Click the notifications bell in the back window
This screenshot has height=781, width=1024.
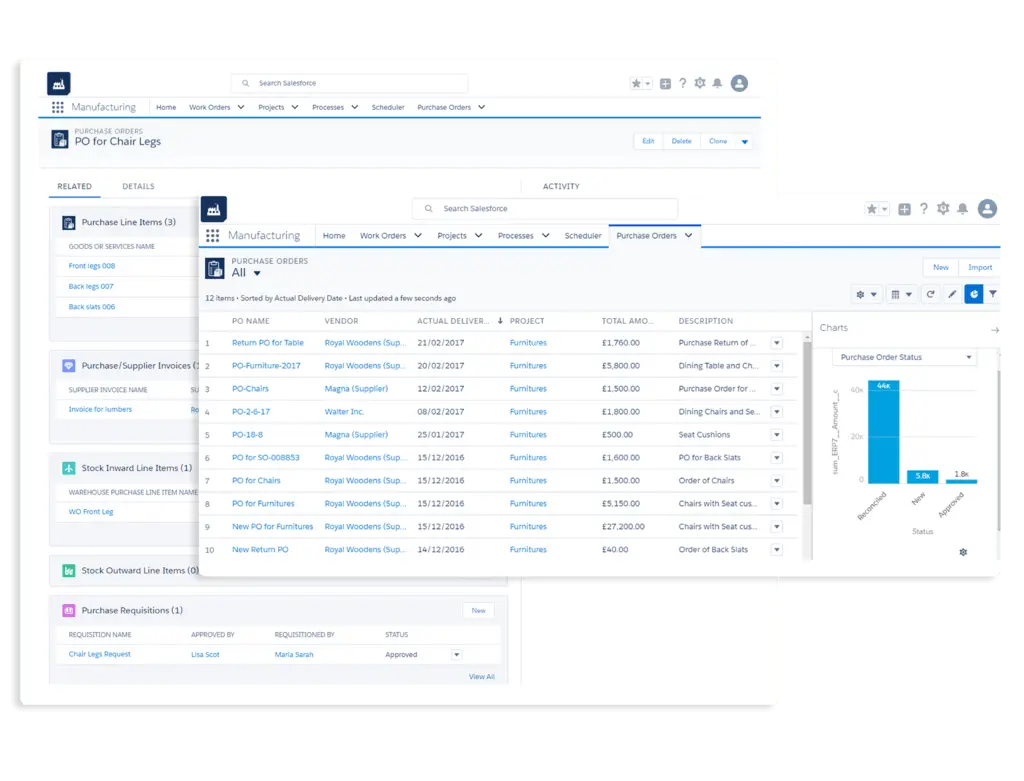click(717, 84)
